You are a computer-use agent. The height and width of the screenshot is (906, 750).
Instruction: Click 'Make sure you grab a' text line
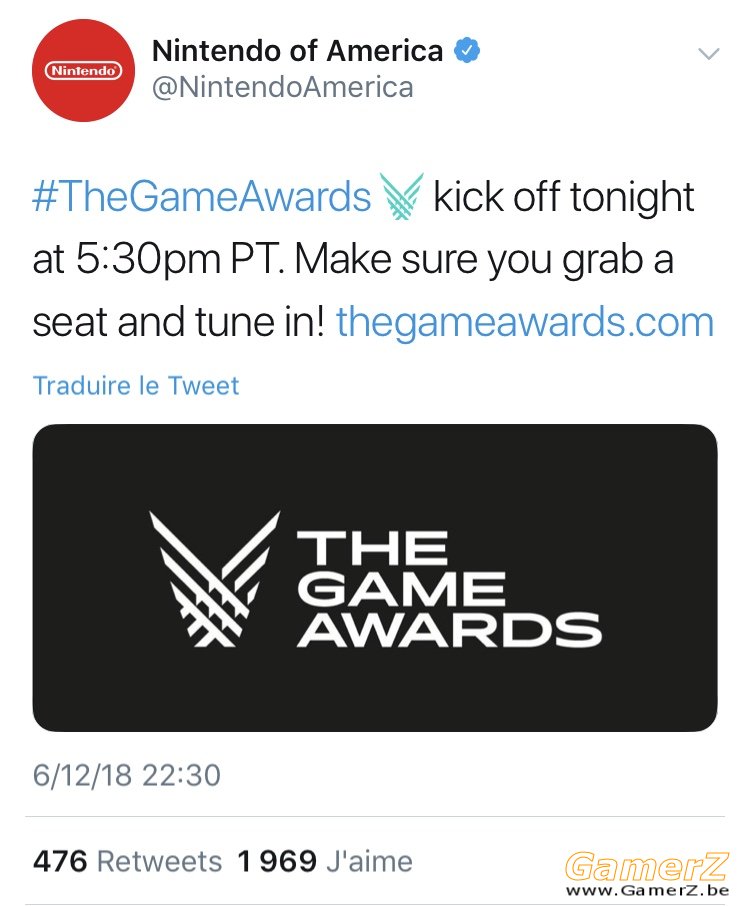point(484,259)
